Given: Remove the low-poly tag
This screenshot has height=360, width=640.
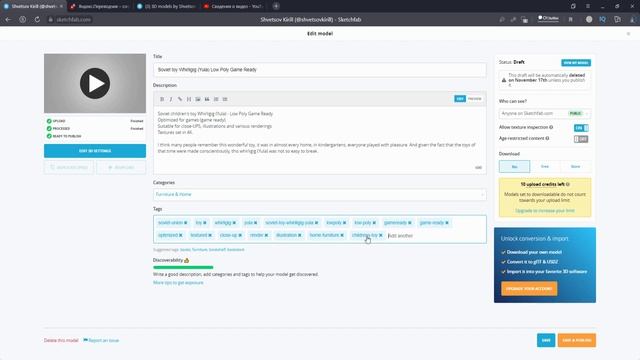Looking at the screenshot, I should click(374, 223).
